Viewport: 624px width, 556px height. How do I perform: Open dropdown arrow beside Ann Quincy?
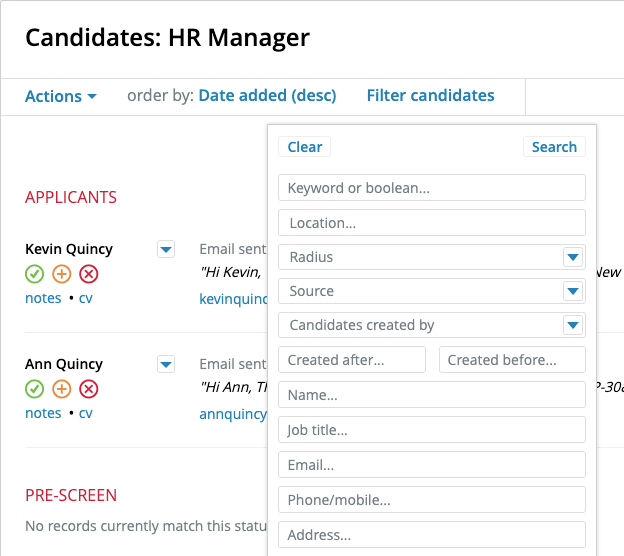coord(166,364)
